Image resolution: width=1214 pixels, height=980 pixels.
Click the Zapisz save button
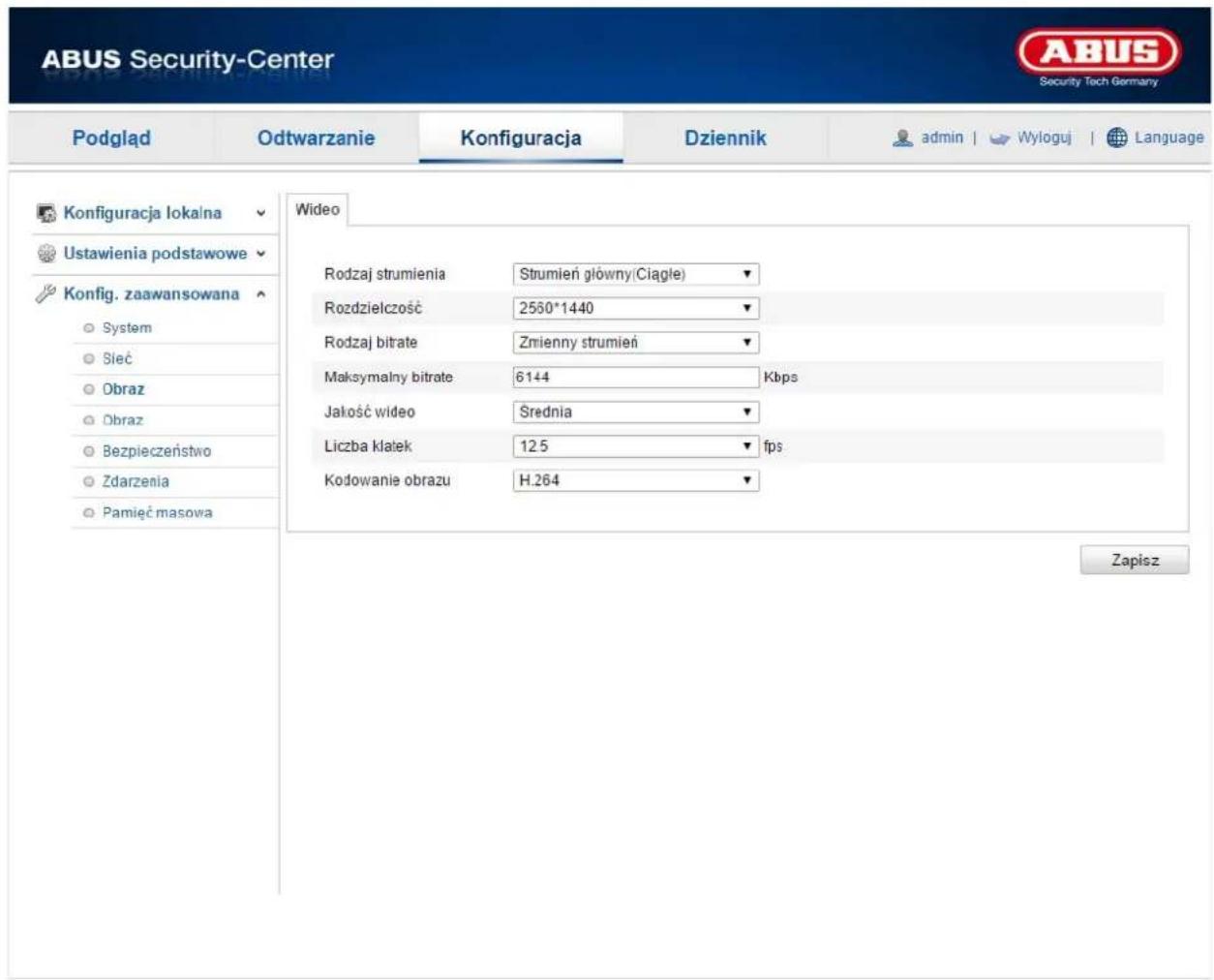point(1135,560)
